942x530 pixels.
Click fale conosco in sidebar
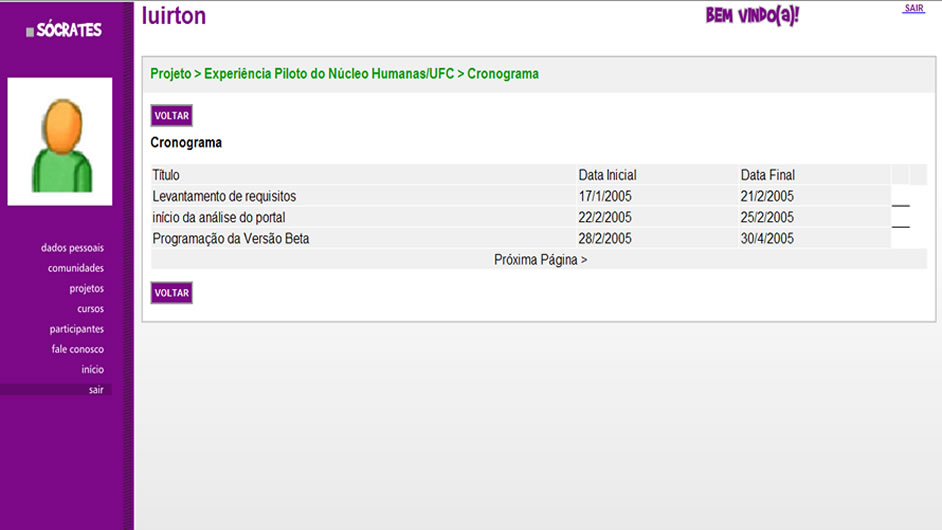click(77, 349)
